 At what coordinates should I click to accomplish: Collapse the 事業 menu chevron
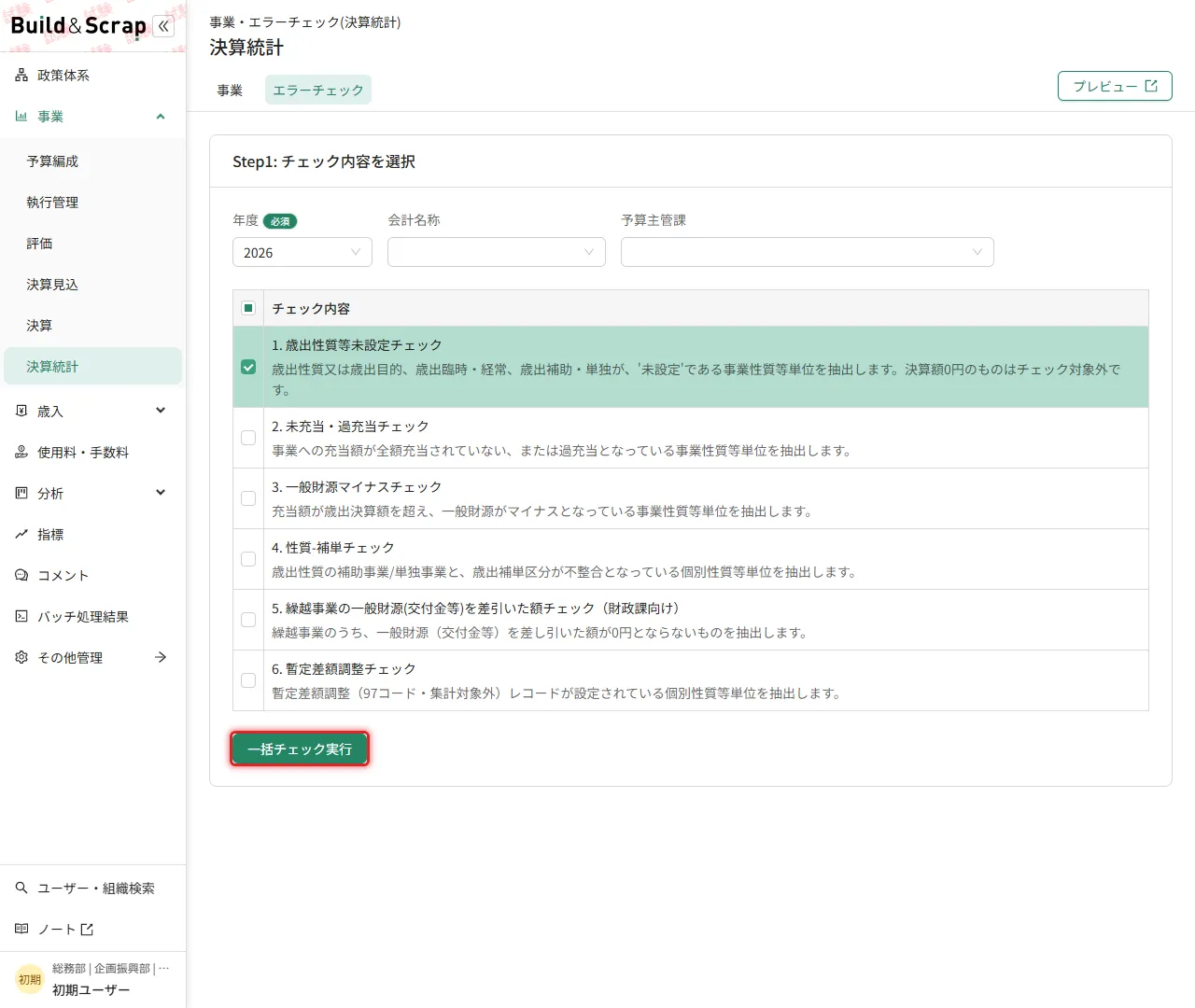[x=161, y=117]
